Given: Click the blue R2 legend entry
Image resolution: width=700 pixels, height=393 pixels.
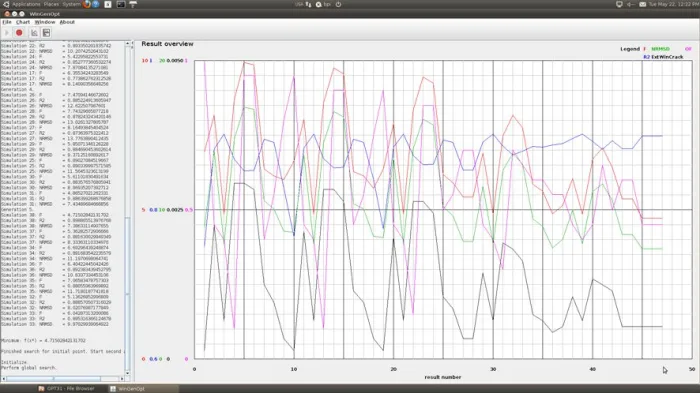Looking at the screenshot, I should tap(646, 57).
